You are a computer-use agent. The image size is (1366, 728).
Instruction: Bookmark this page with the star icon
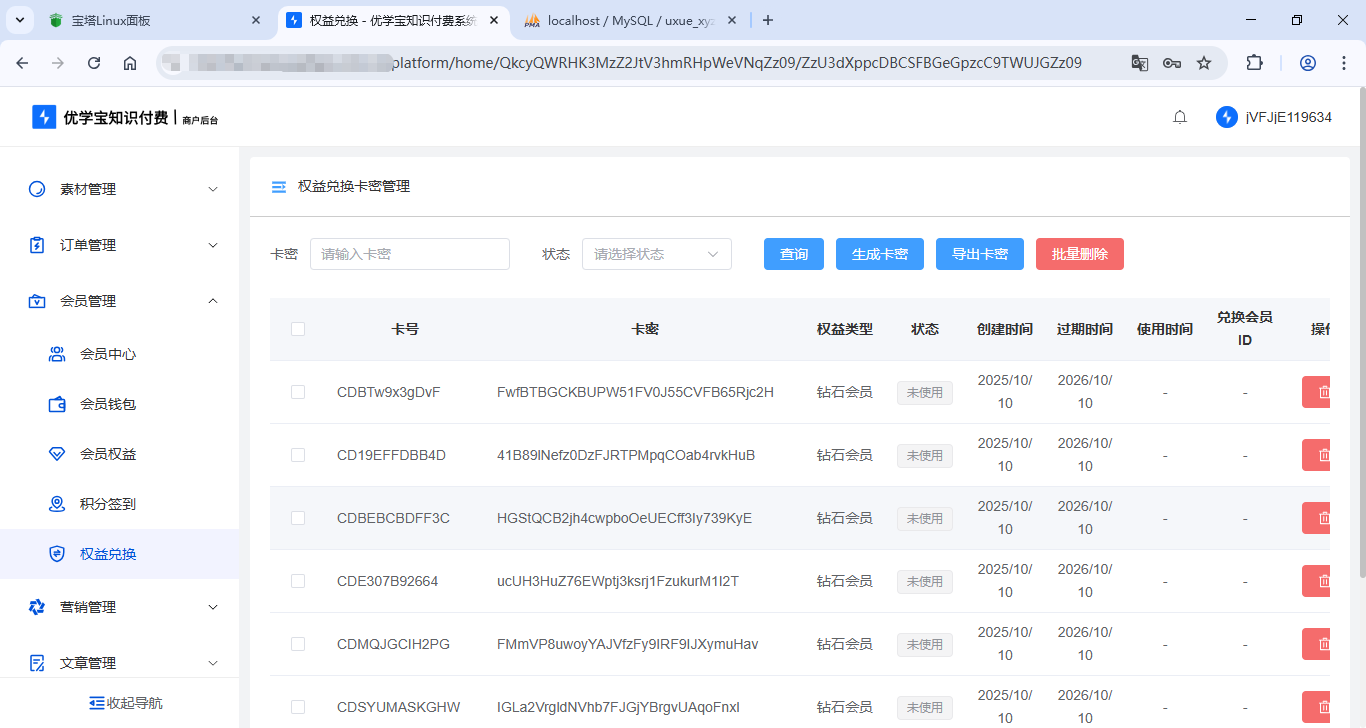pyautogui.click(x=1204, y=63)
